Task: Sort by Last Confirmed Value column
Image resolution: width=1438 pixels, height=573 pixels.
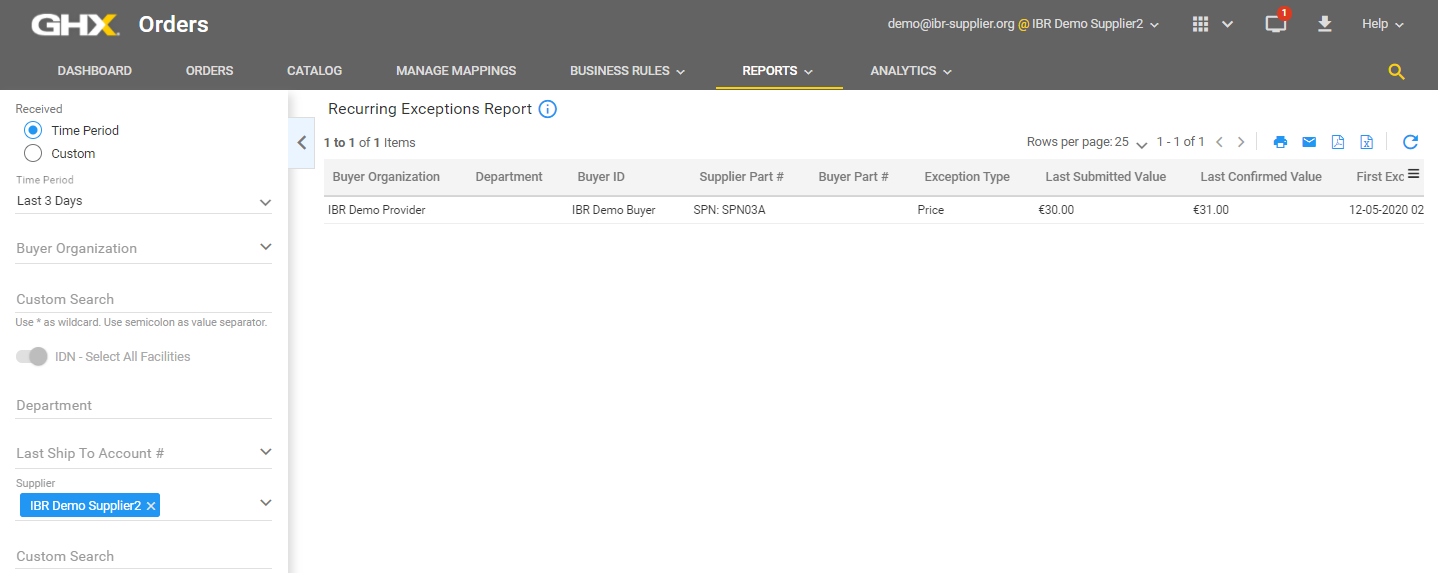Action: pos(1261,177)
